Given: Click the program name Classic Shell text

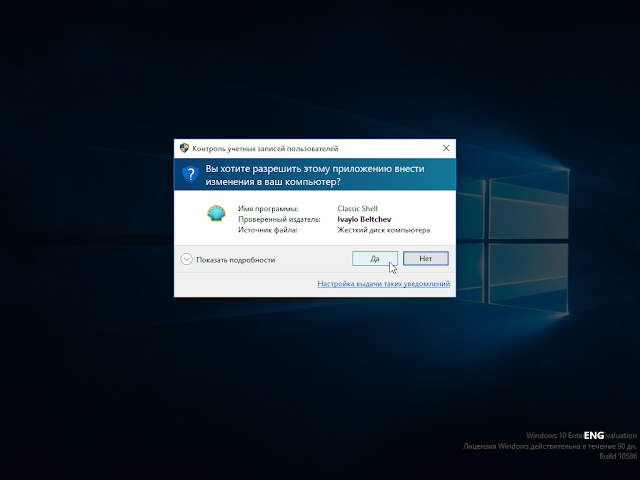Looking at the screenshot, I should point(358,209).
